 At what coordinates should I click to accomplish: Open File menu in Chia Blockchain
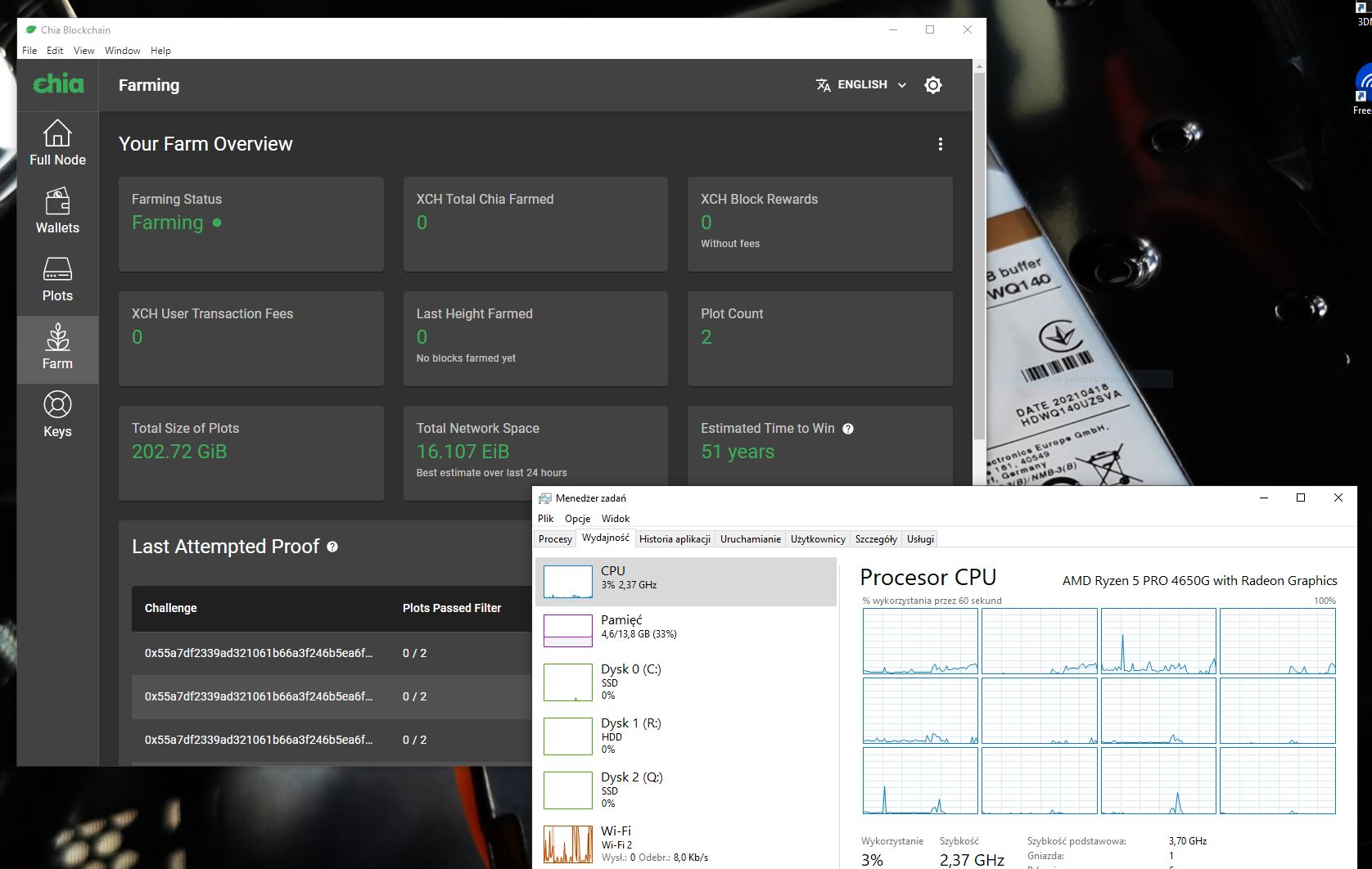[x=29, y=51]
